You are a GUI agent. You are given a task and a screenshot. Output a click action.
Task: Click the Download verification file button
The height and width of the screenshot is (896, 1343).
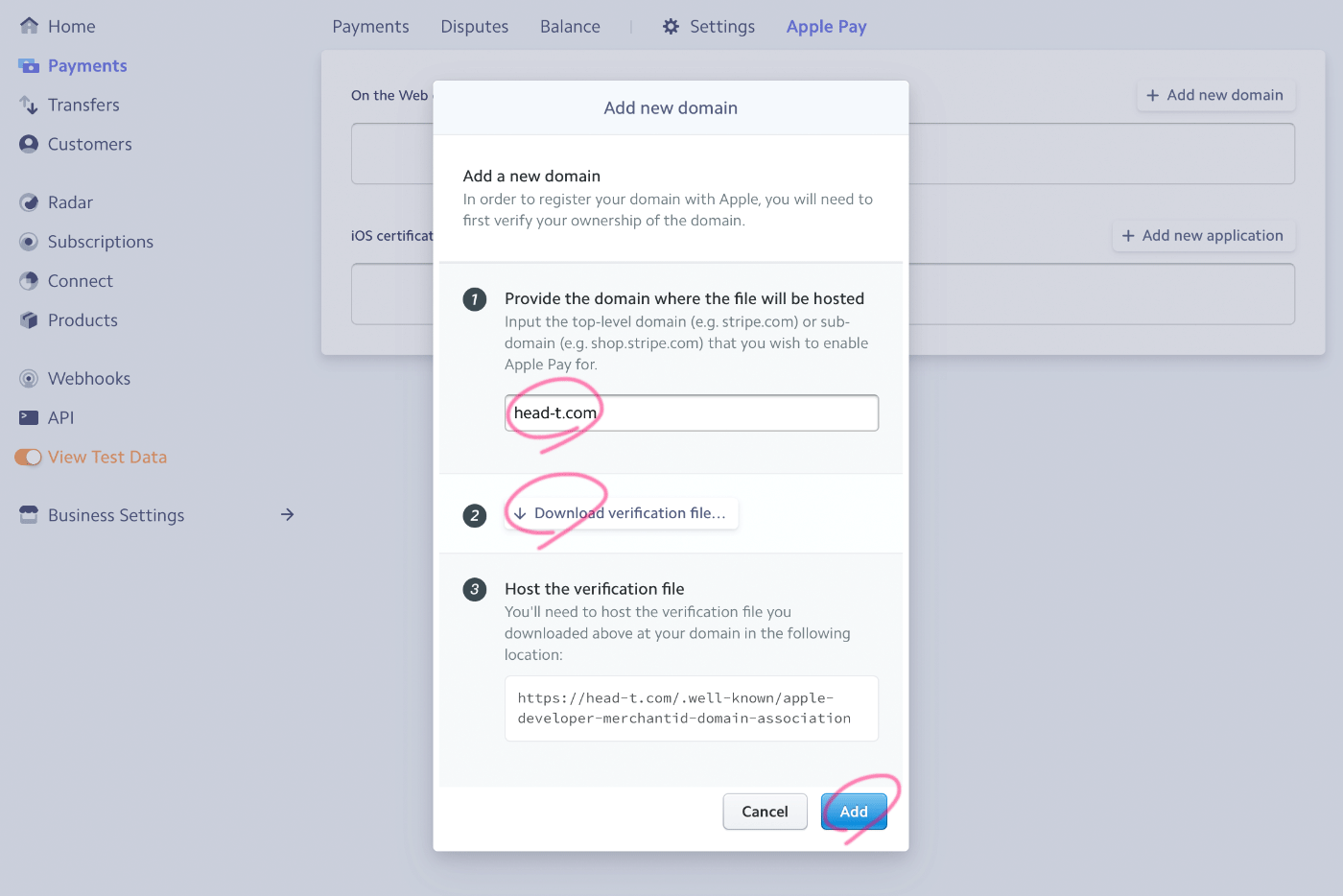click(x=622, y=513)
